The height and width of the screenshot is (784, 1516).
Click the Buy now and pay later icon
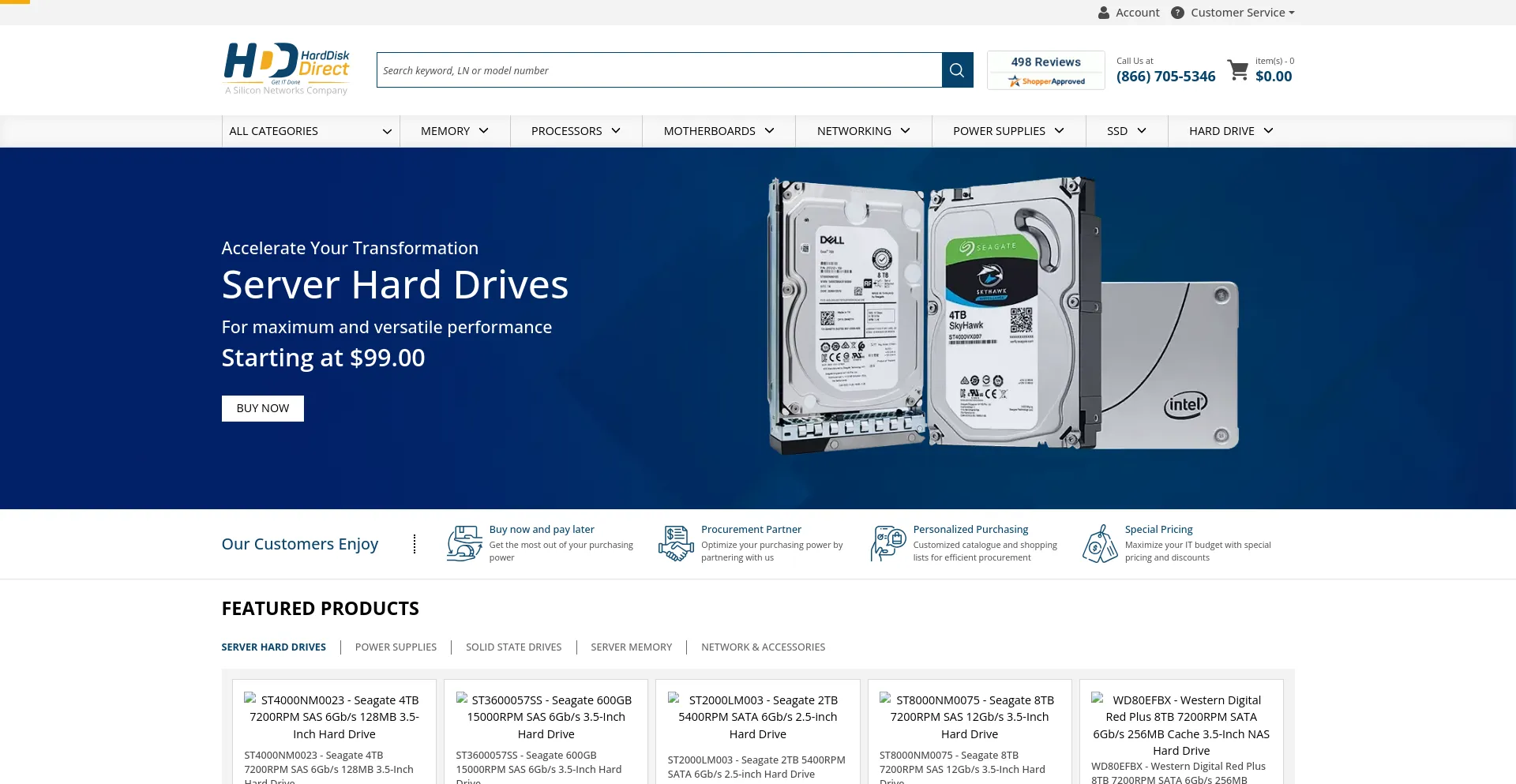point(464,543)
